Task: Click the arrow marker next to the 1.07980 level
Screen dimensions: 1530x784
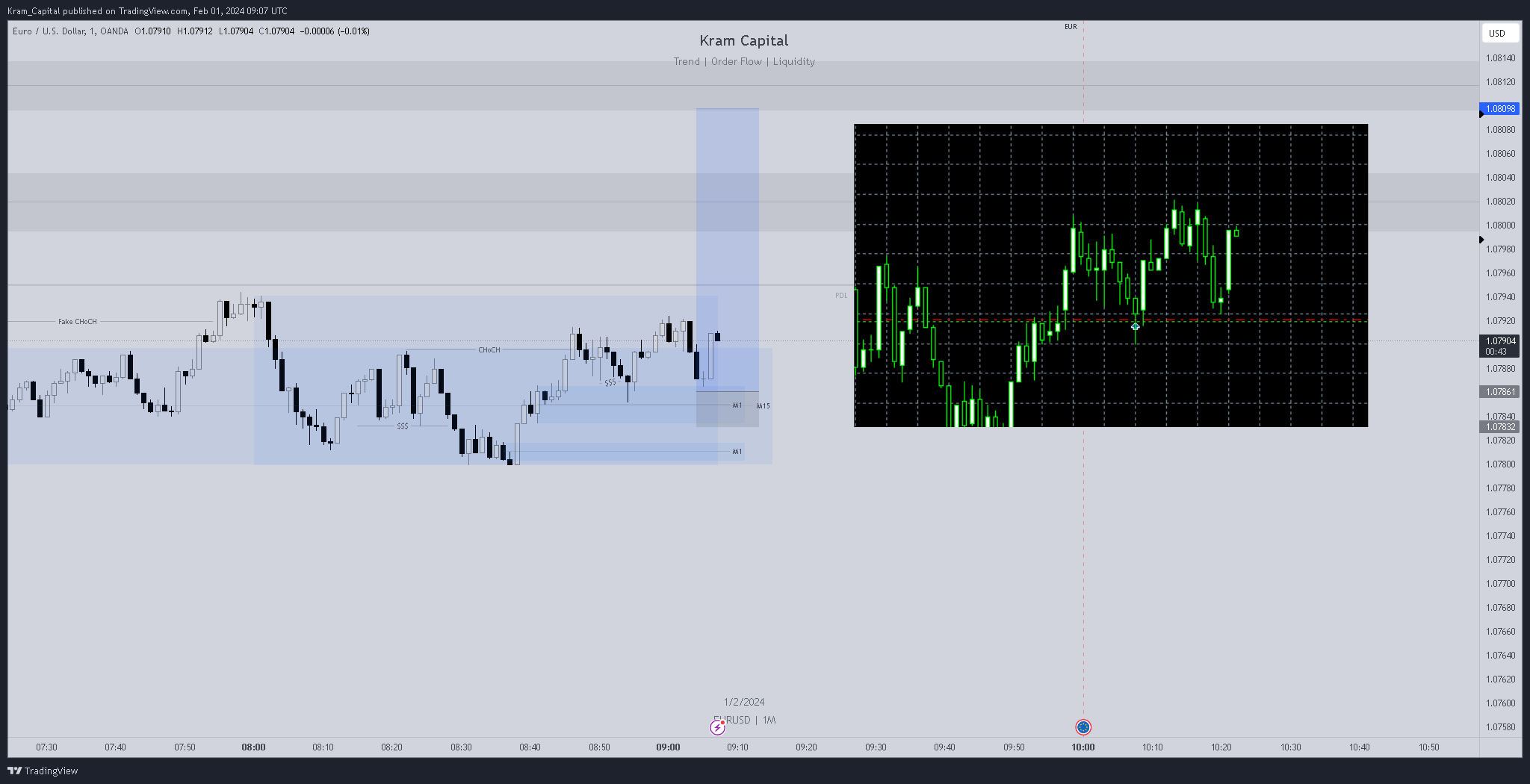Action: (x=1481, y=240)
